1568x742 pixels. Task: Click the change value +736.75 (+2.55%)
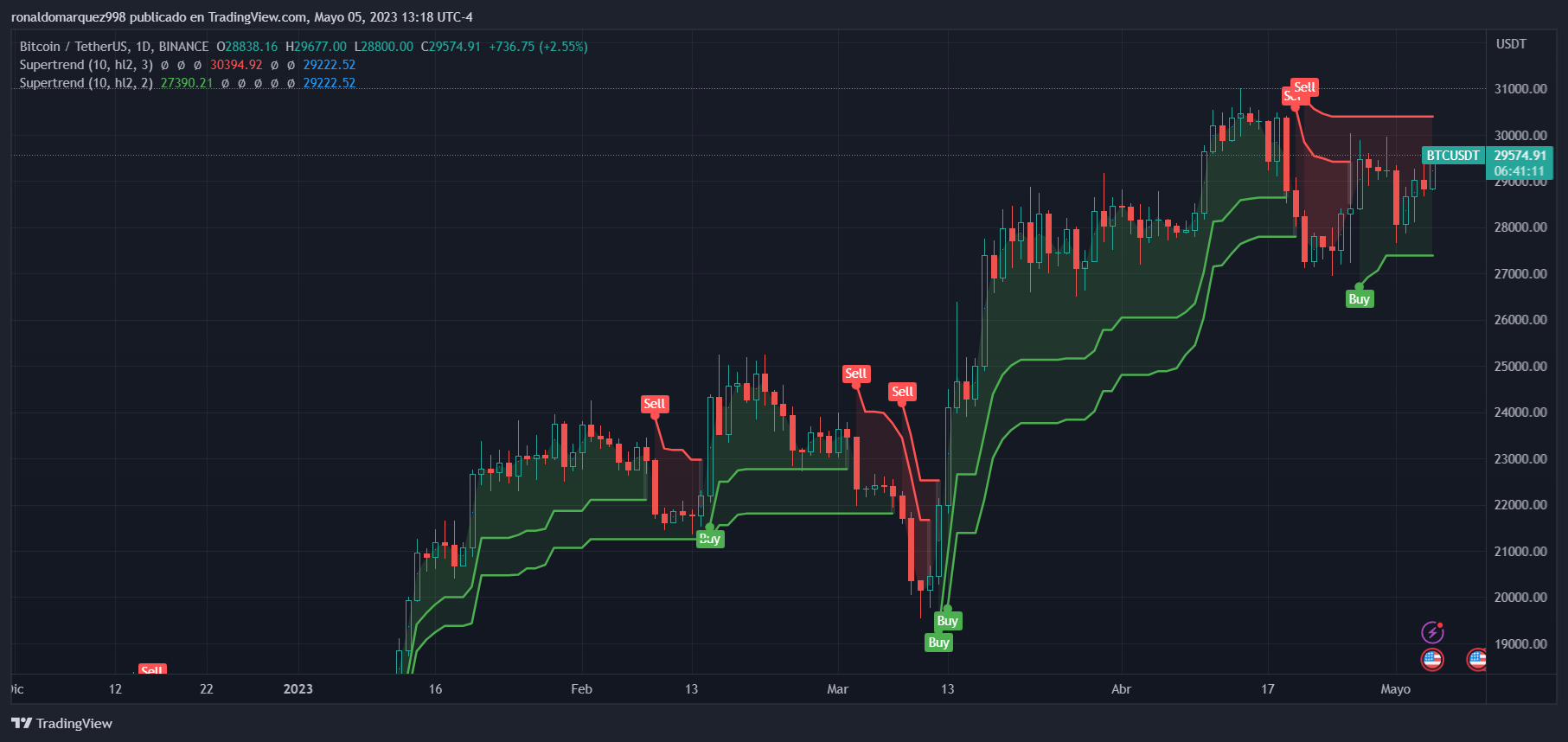tap(538, 47)
